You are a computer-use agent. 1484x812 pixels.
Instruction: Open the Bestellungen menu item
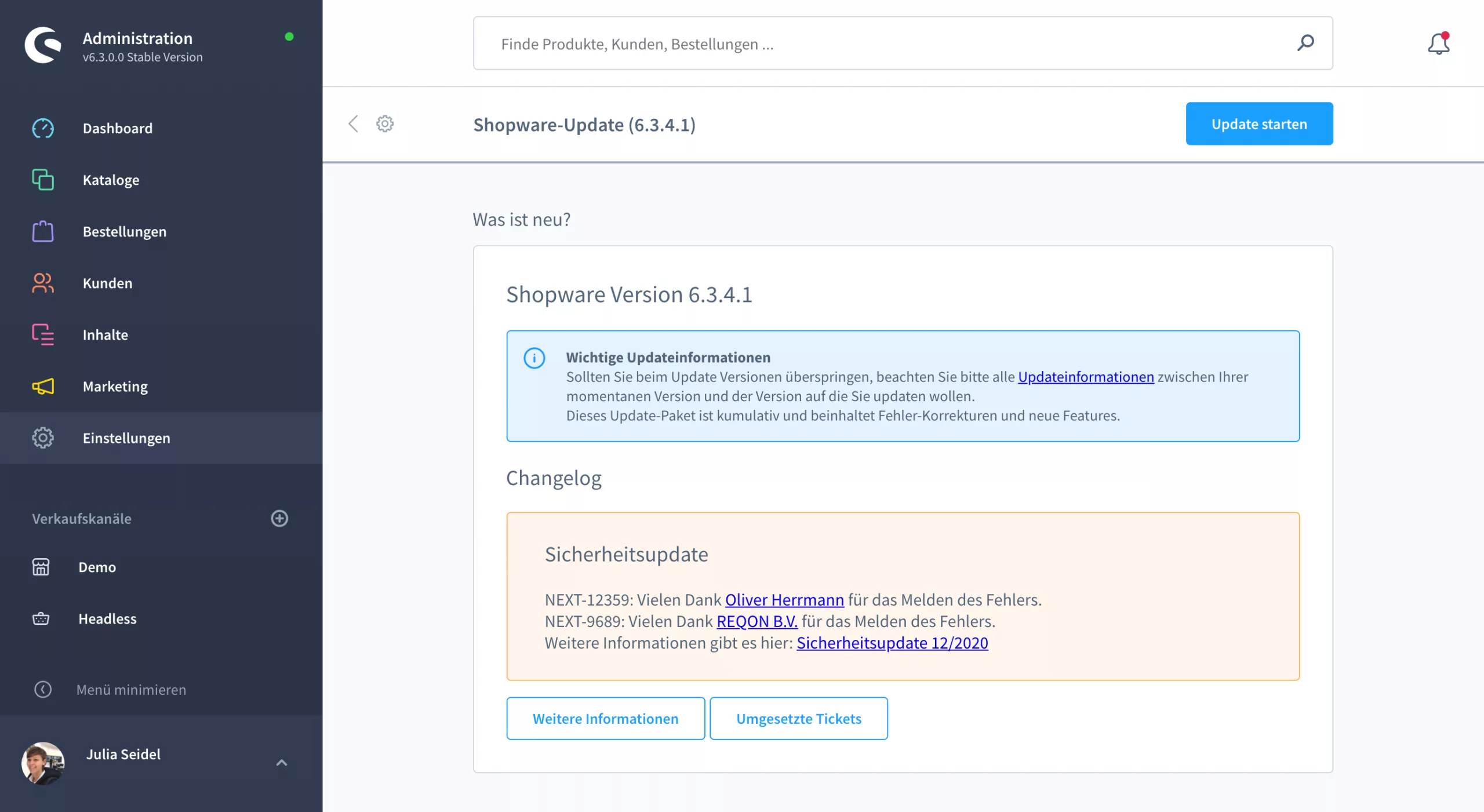(161, 231)
